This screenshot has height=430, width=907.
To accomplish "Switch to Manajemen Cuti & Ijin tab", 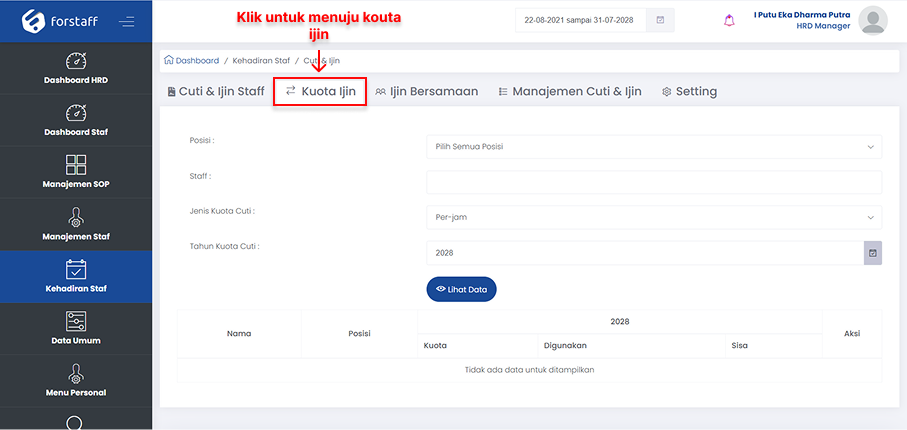I will point(570,91).
